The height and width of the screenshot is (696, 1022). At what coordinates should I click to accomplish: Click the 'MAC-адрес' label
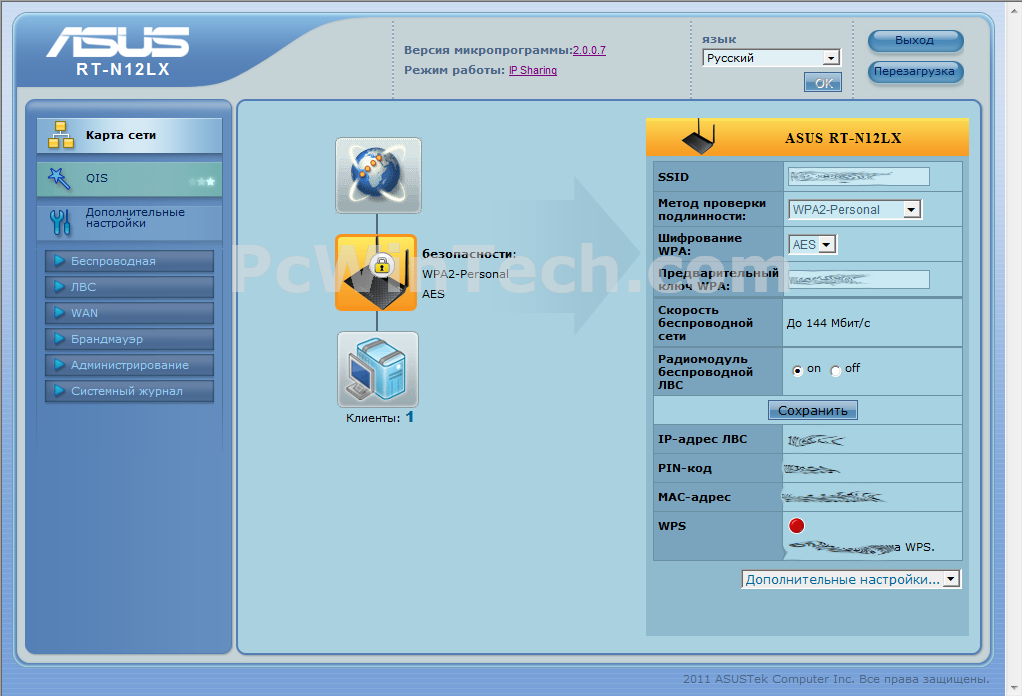(x=694, y=497)
